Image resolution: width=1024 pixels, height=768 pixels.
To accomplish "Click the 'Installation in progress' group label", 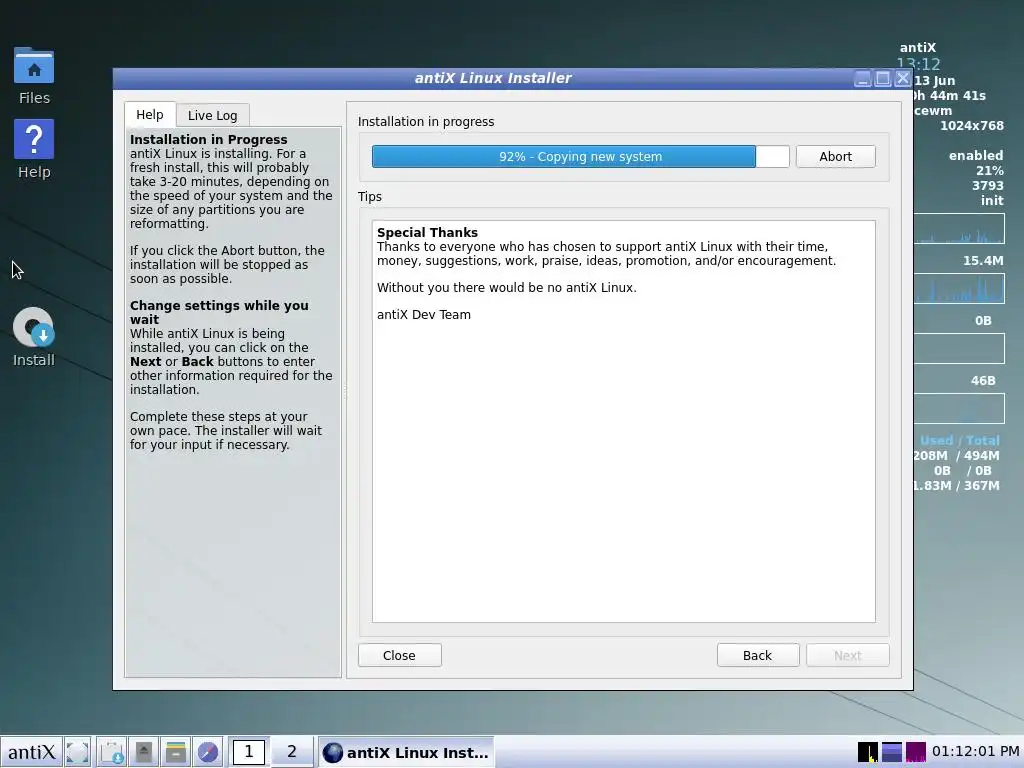I will (x=426, y=121).
